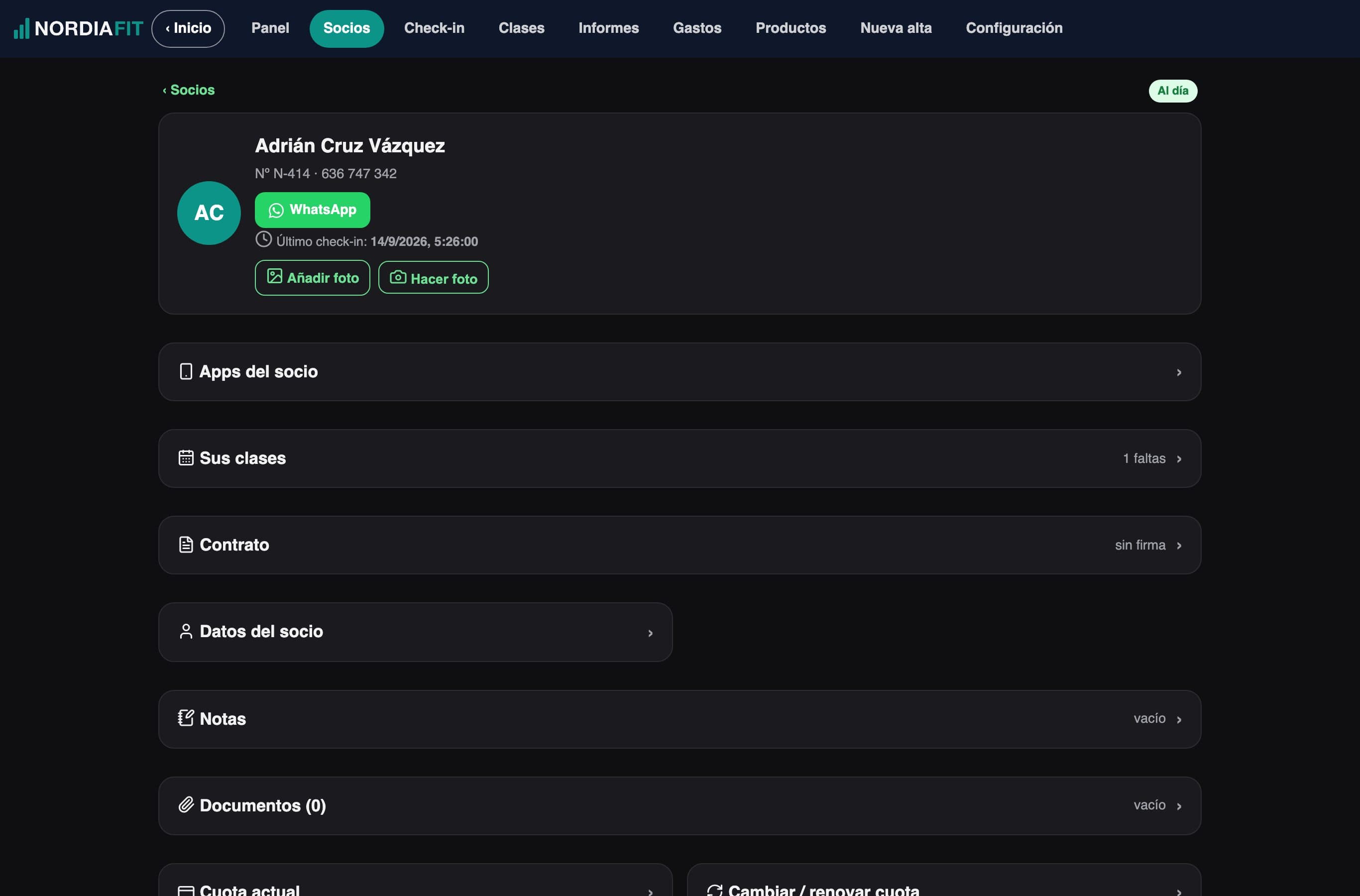Viewport: 1360px width, 896px height.
Task: Click the WhatsApp speech-bubble icon
Action: coord(276,210)
